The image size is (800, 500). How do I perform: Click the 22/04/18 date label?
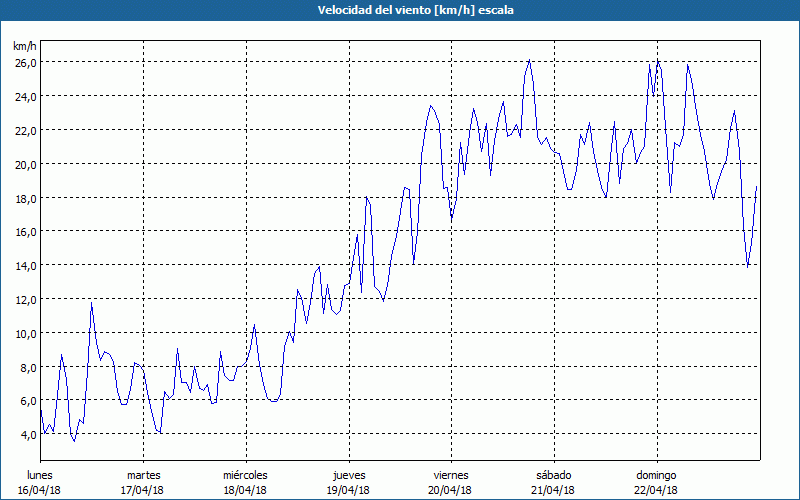[655, 490]
